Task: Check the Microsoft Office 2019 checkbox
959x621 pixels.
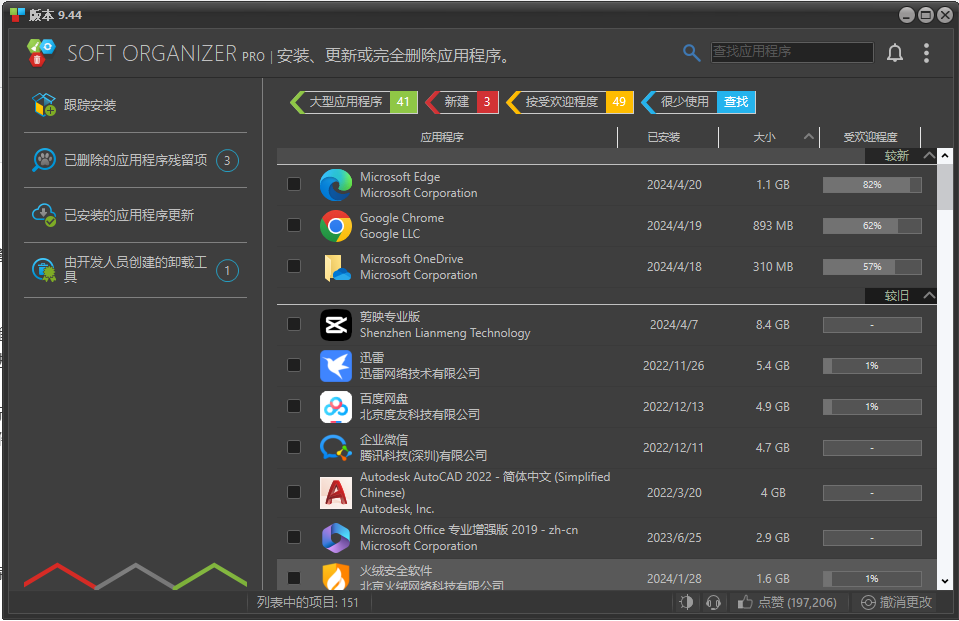Action: [x=294, y=537]
